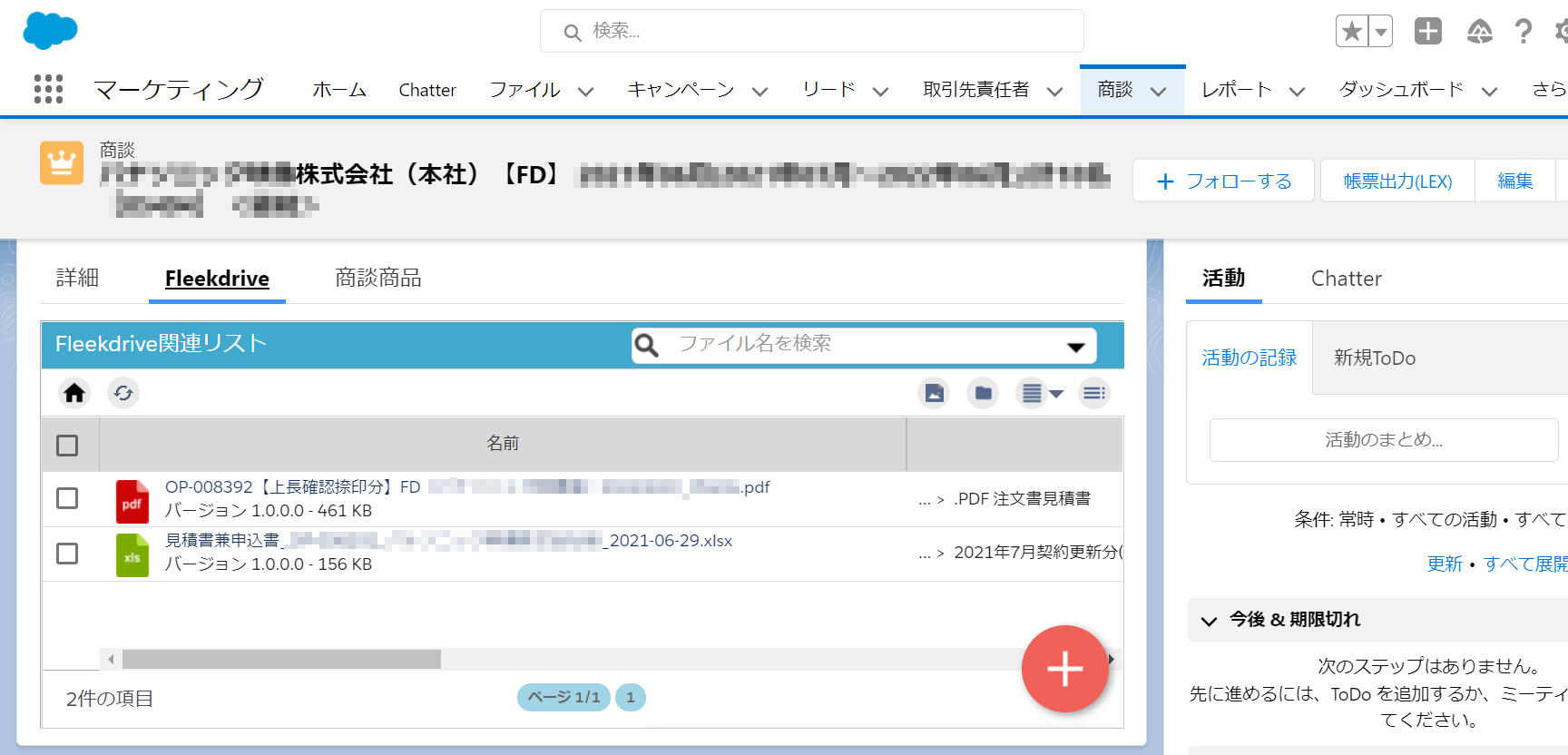The image size is (1568, 755).
Task: Click the ページ 1/1 pagination badge
Action: pos(563,697)
